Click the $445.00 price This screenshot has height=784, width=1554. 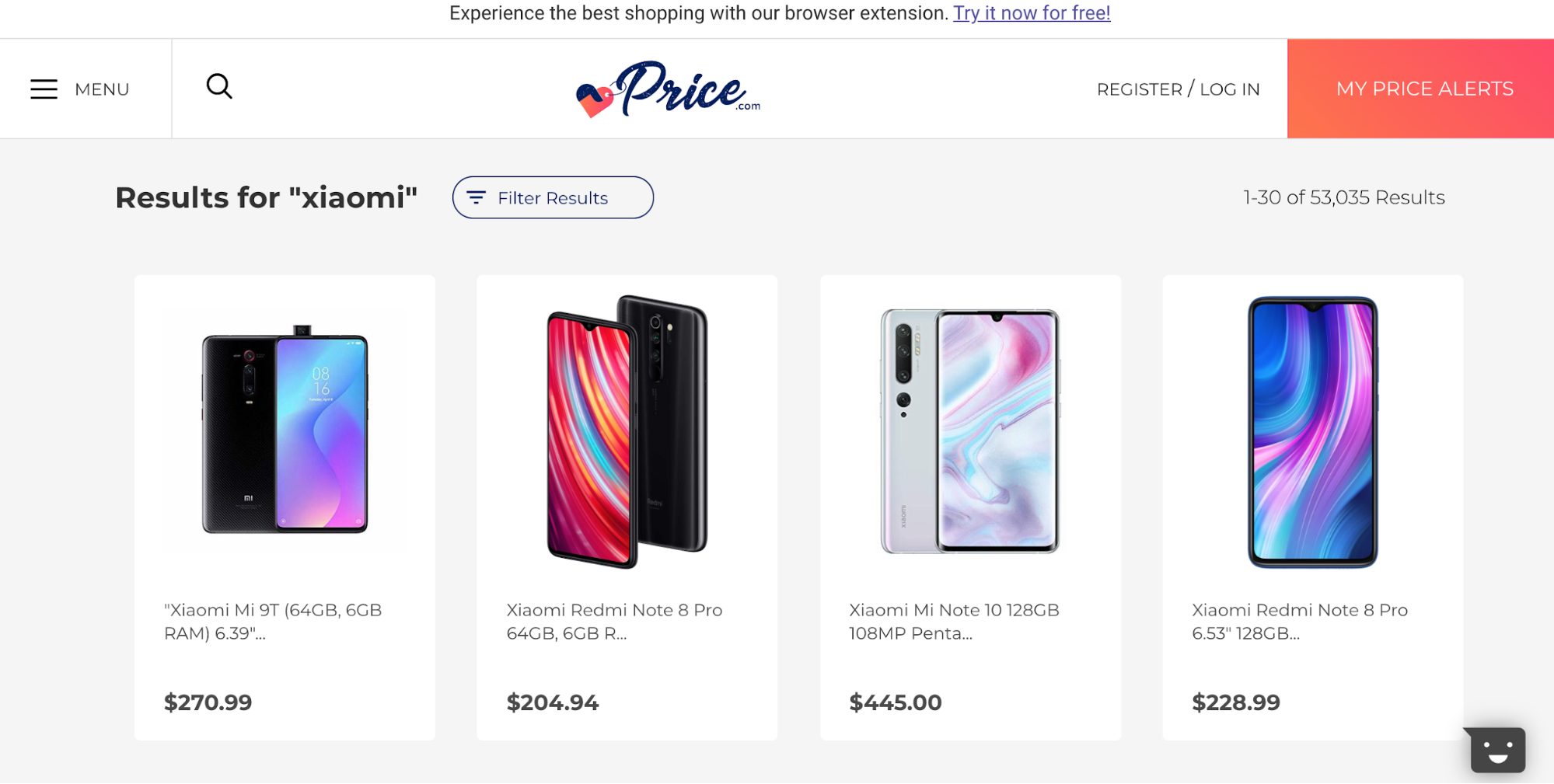click(895, 702)
